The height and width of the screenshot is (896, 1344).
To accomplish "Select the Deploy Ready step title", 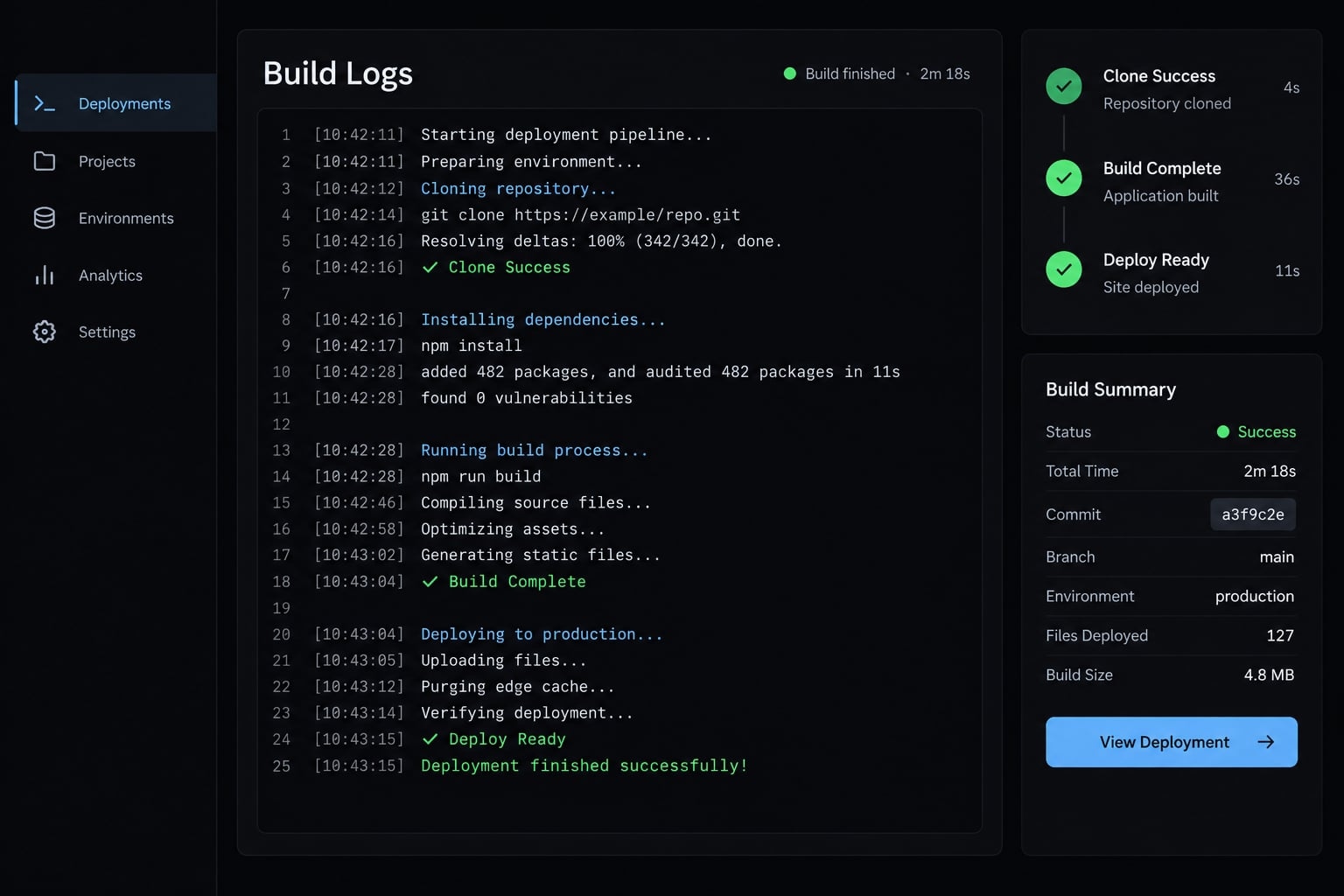I will (1156, 260).
